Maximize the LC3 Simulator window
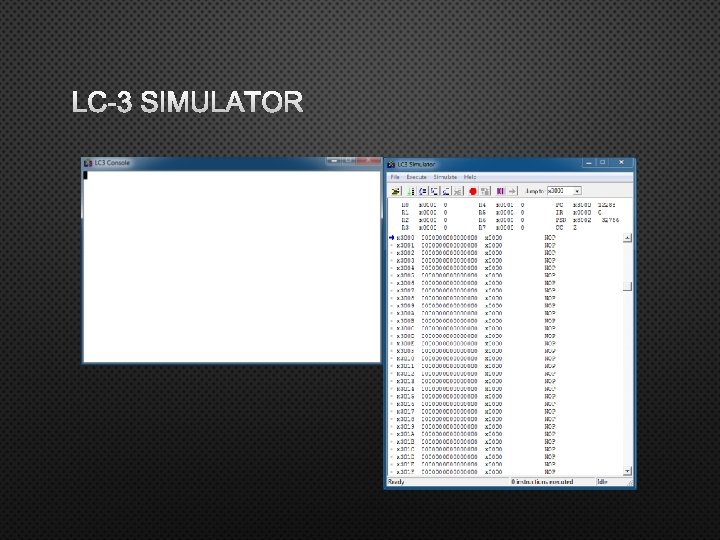720x540 pixels. point(602,163)
